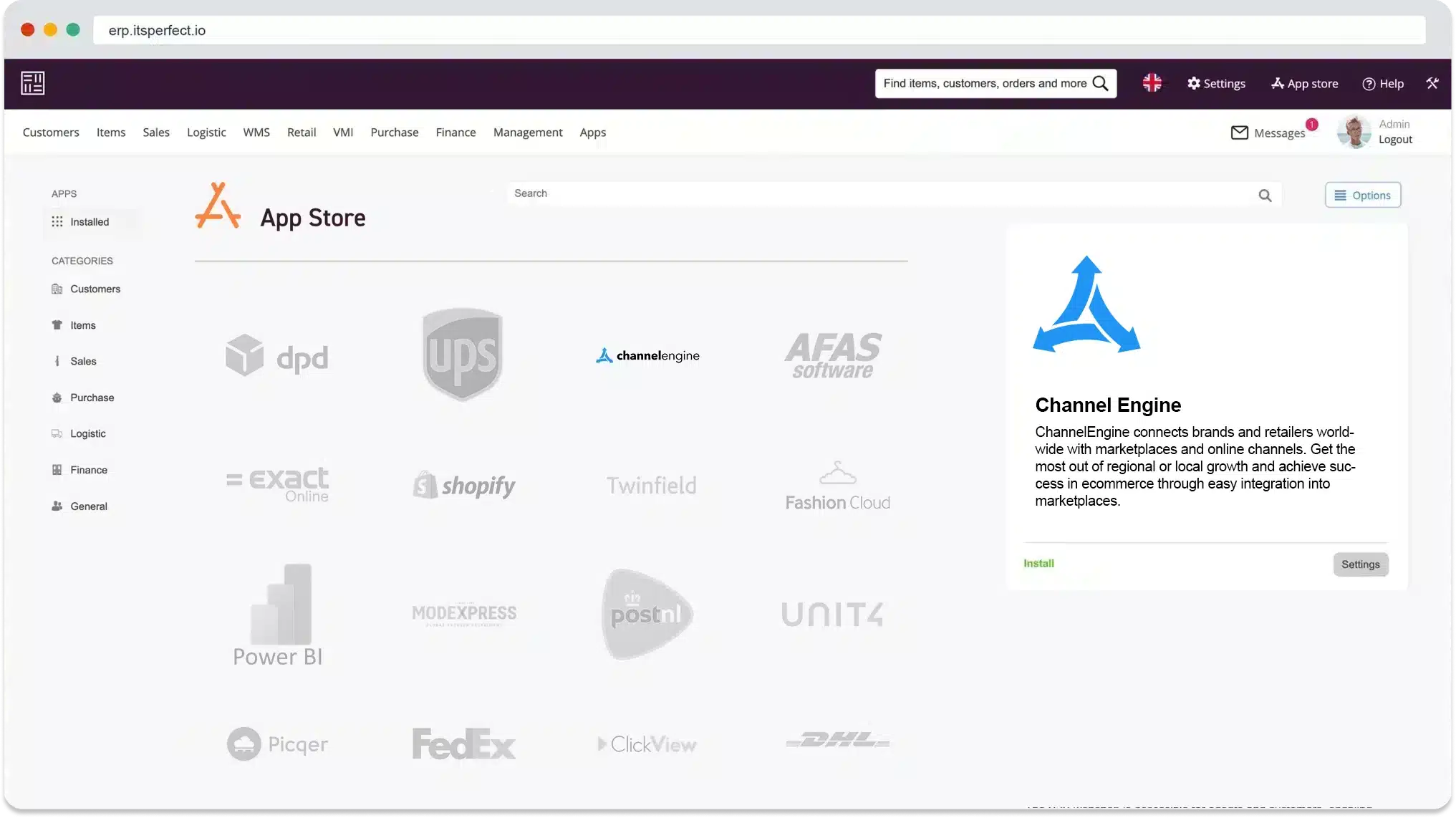Screen dimensions: 1456x818
Task: Filter by Purchase category in sidebar
Action: click(83, 398)
